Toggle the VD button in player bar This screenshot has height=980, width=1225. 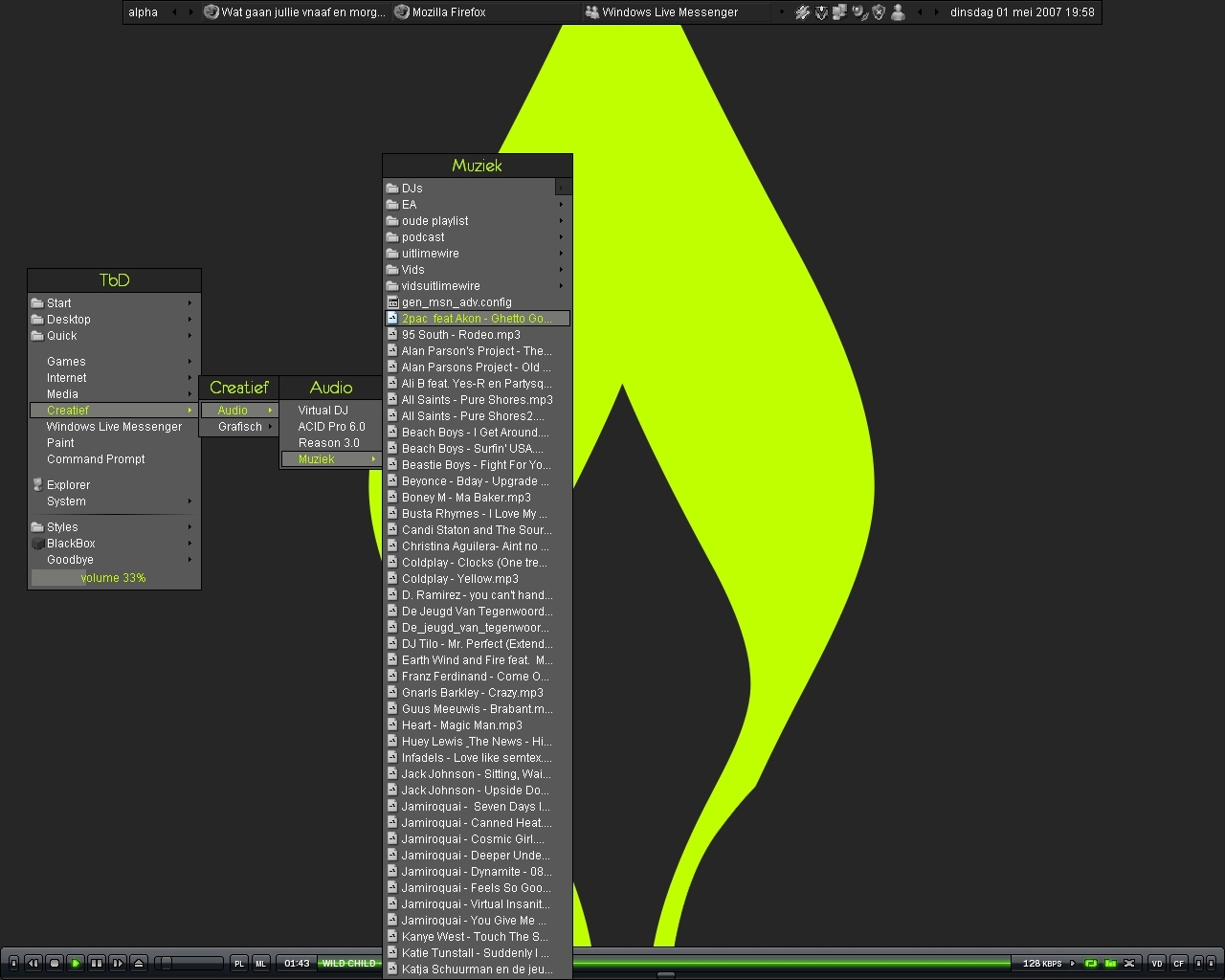coord(1157,963)
